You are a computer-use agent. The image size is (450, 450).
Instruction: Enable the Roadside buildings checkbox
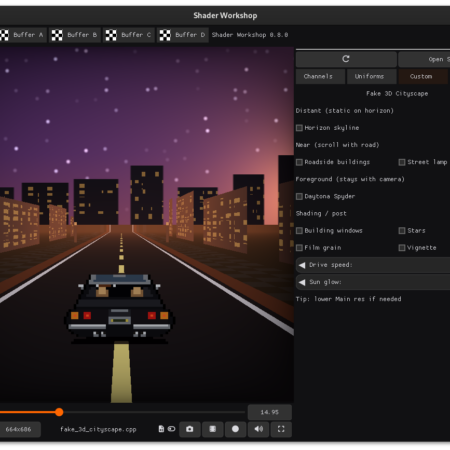(299, 162)
